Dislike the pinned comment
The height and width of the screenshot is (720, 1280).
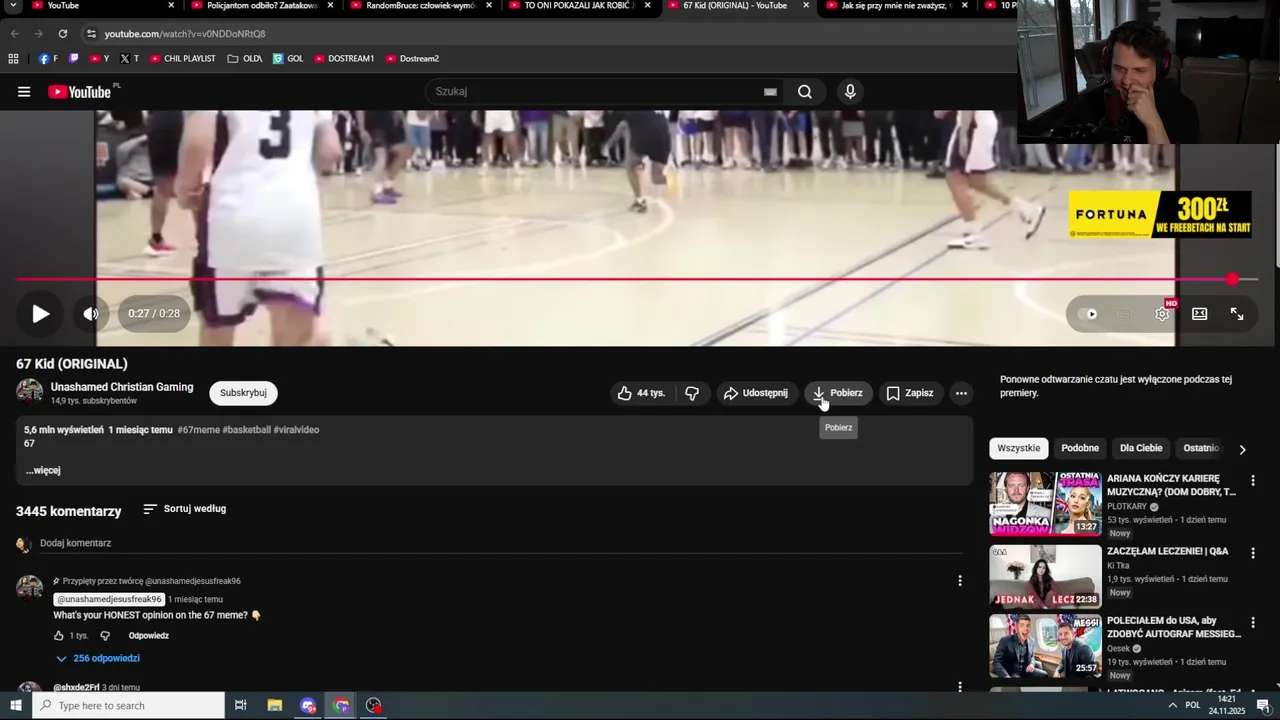tap(105, 636)
